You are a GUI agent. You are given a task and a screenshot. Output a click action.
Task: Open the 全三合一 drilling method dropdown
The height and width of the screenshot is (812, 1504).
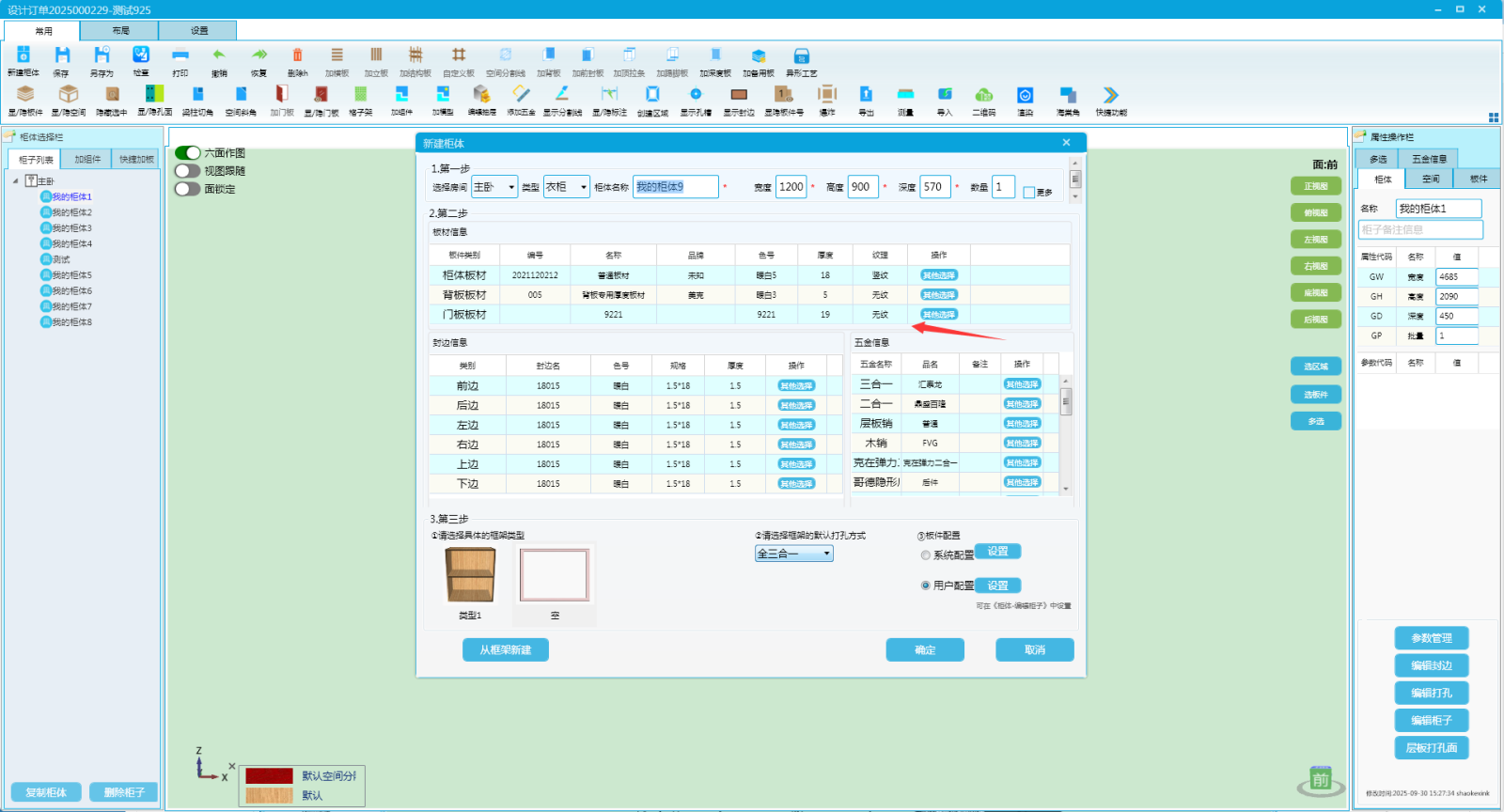tap(794, 554)
